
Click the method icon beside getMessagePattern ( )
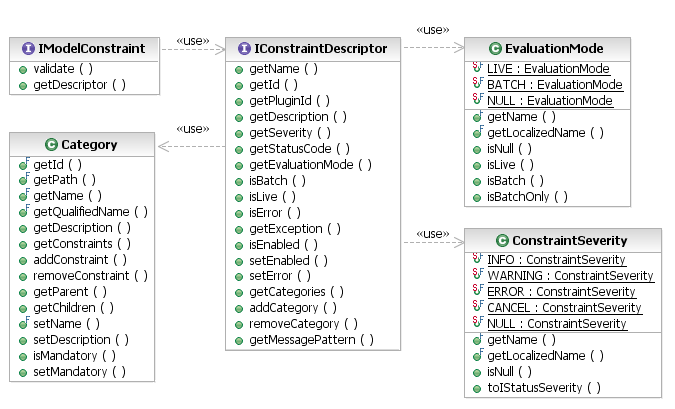pyautogui.click(x=239, y=341)
